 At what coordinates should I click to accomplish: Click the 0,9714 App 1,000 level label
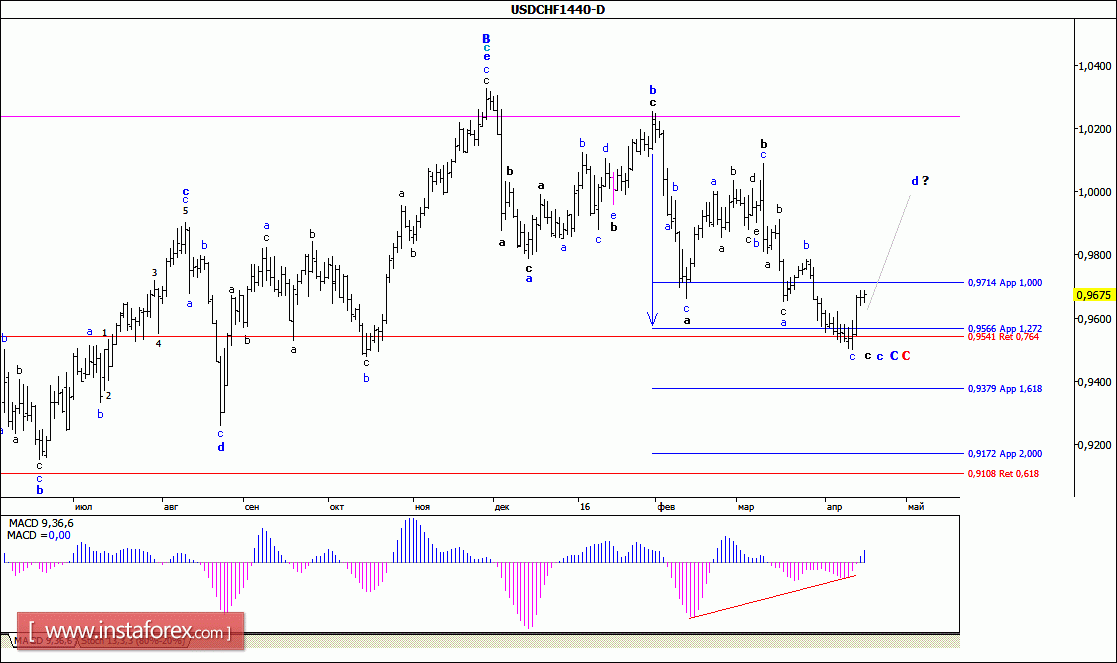tap(1005, 283)
